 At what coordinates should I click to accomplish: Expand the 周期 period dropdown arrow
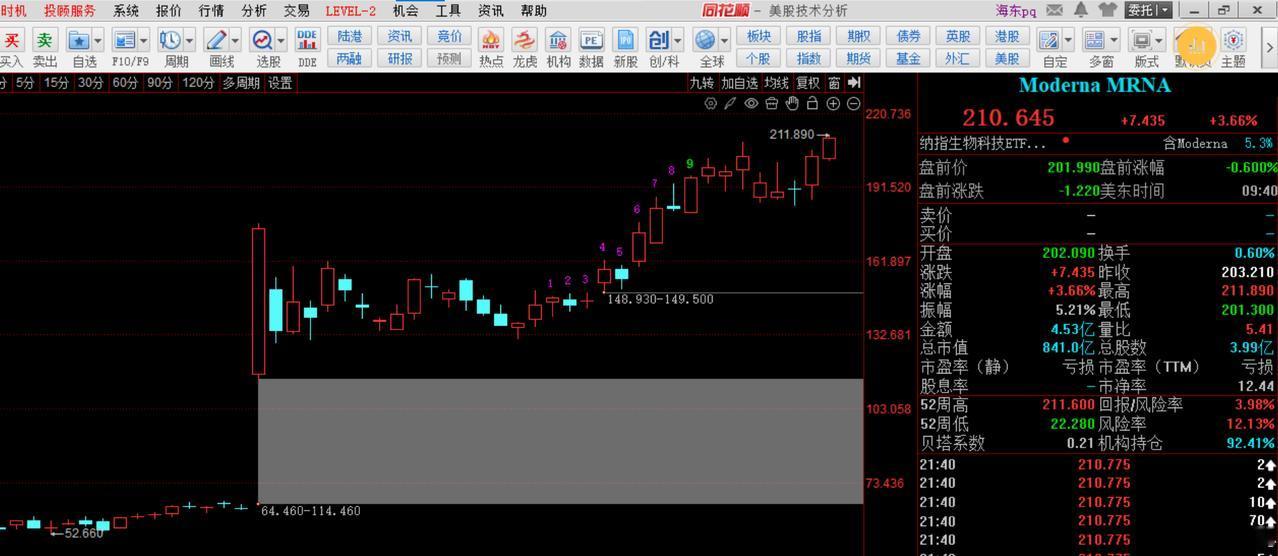(189, 41)
